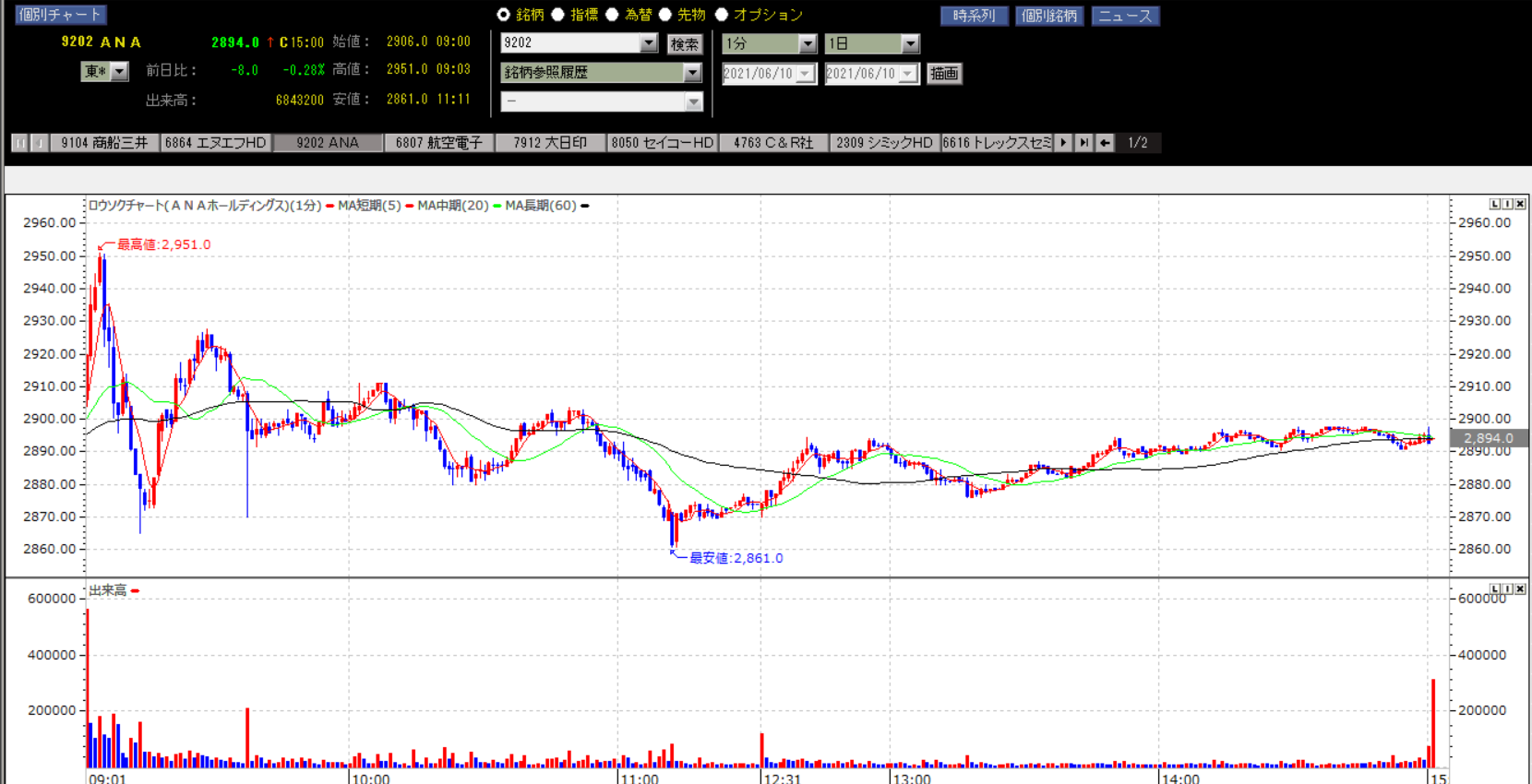This screenshot has height=784, width=1532.
Task: Open the 銘柄参照履歴 dropdown
Action: click(x=692, y=72)
